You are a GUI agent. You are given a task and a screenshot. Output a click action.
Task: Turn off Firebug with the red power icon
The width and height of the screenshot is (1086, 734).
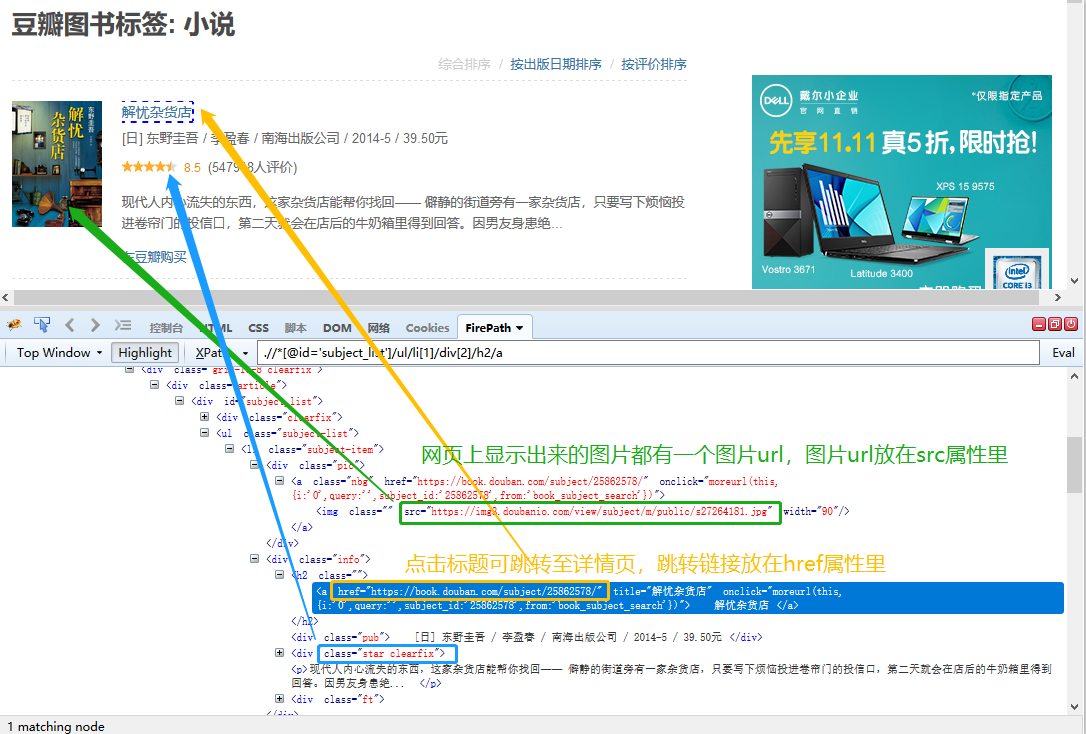click(1071, 324)
